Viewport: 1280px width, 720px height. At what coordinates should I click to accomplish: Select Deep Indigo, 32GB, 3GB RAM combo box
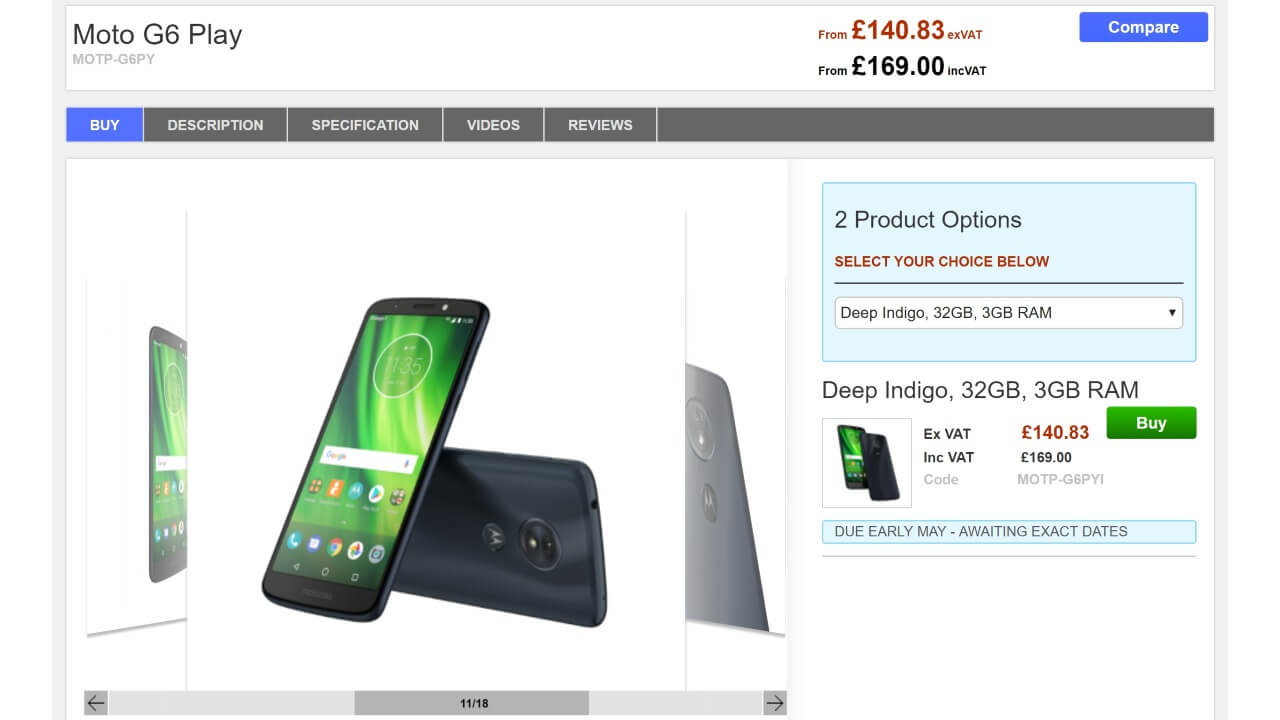[1008, 313]
